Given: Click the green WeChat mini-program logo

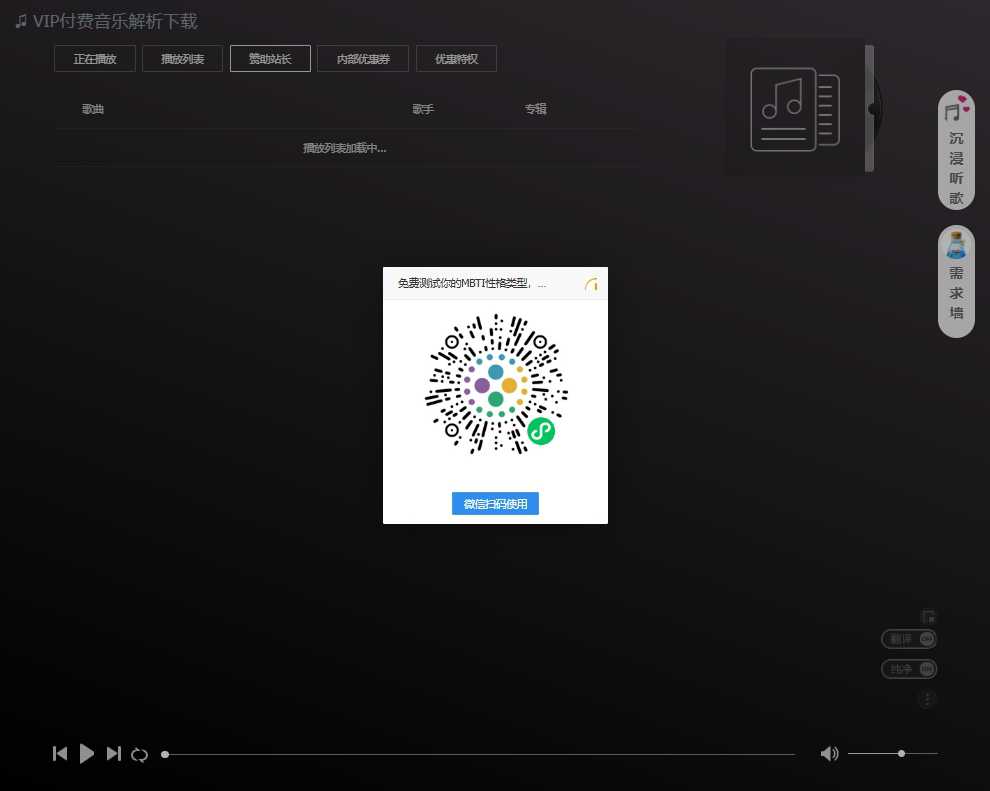Looking at the screenshot, I should click(541, 431).
